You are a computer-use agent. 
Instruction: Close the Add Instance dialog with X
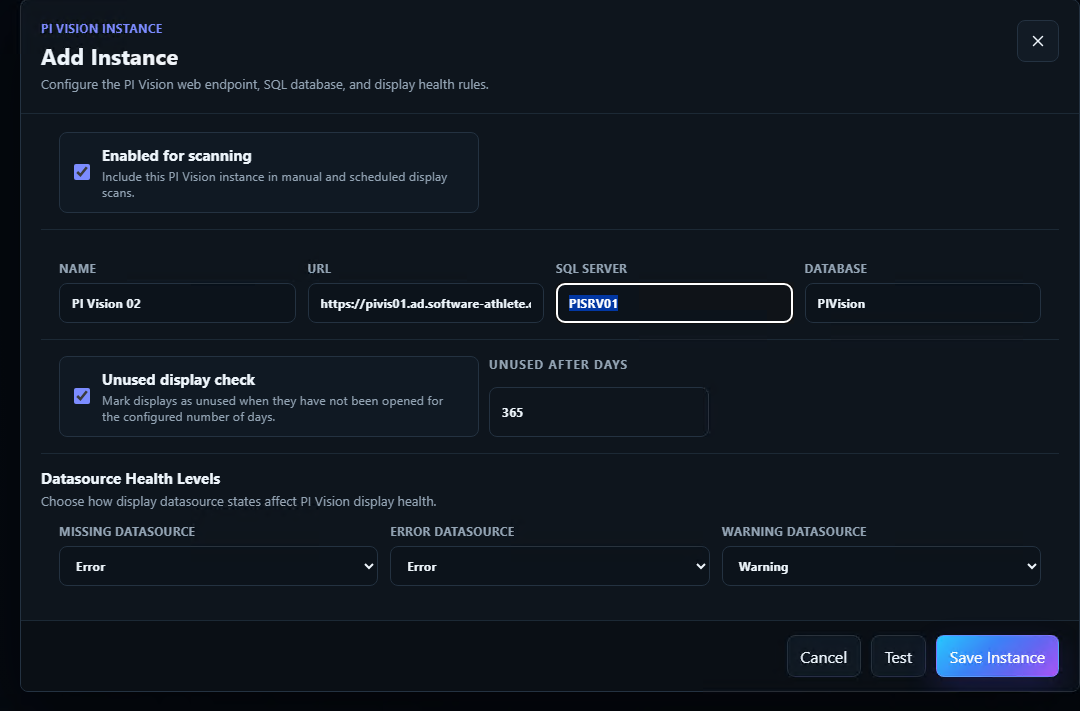1037,41
